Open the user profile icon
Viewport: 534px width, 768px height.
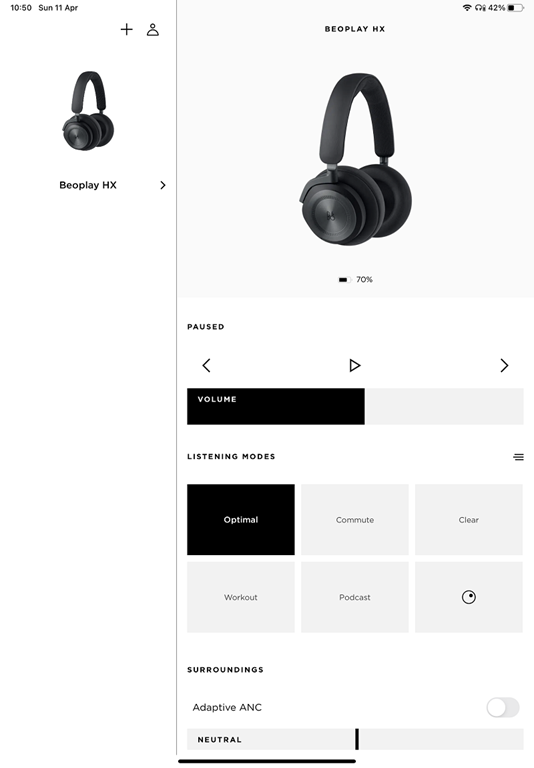(153, 30)
